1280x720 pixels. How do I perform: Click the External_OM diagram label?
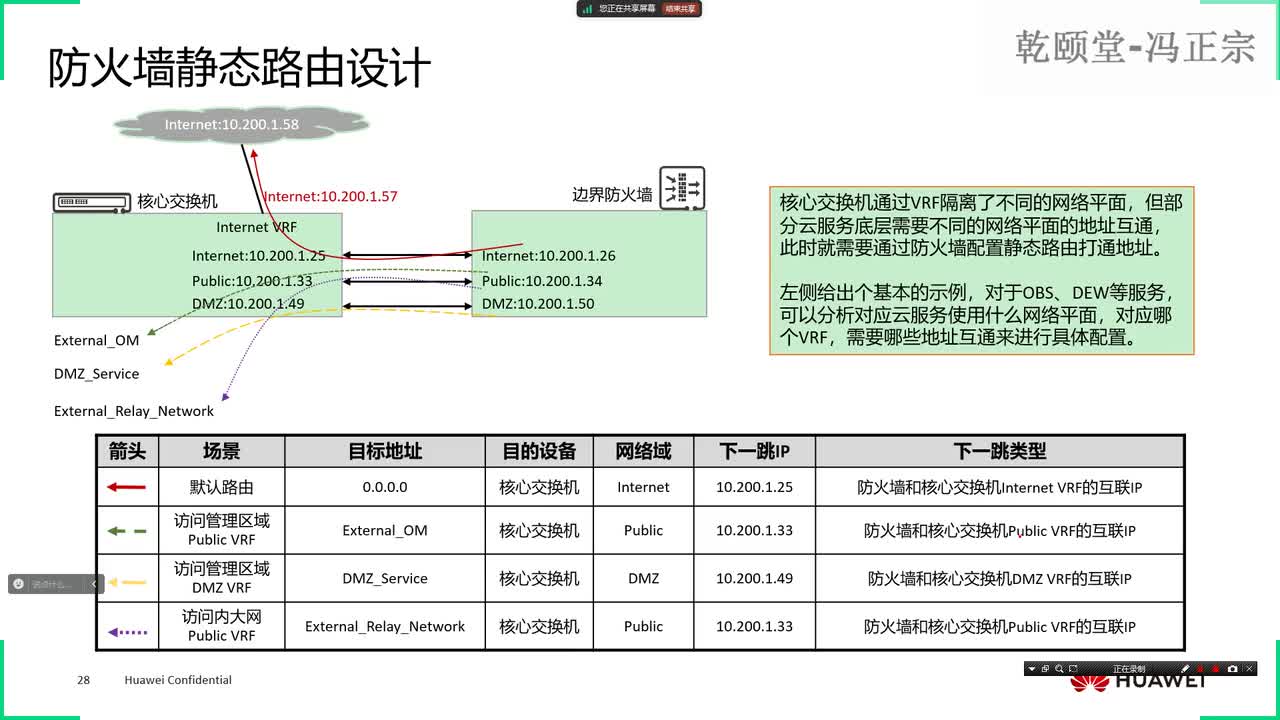(97, 341)
